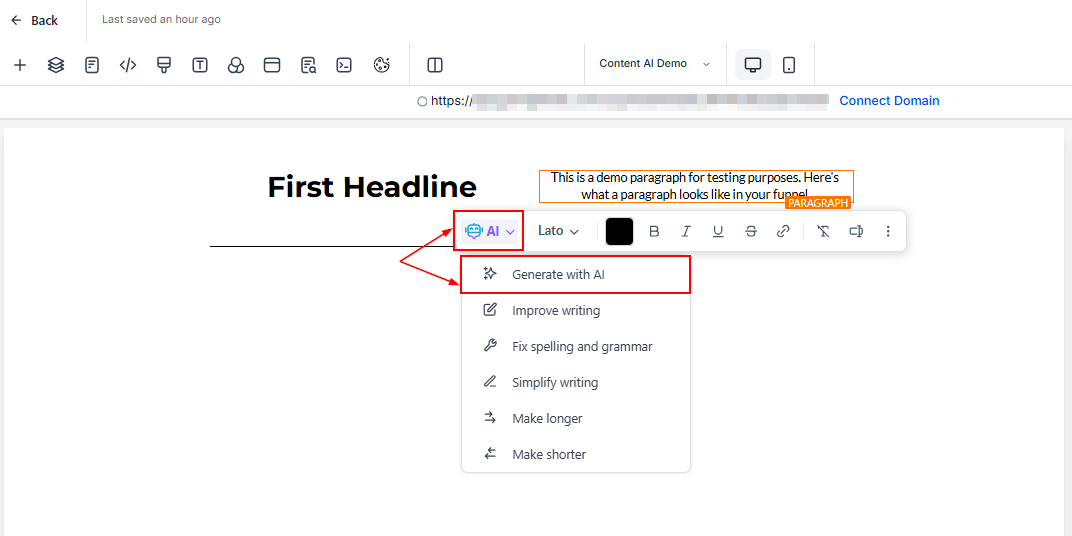This screenshot has height=536, width=1072.
Task: Insert a hyperlink using the link icon
Action: pos(783,231)
